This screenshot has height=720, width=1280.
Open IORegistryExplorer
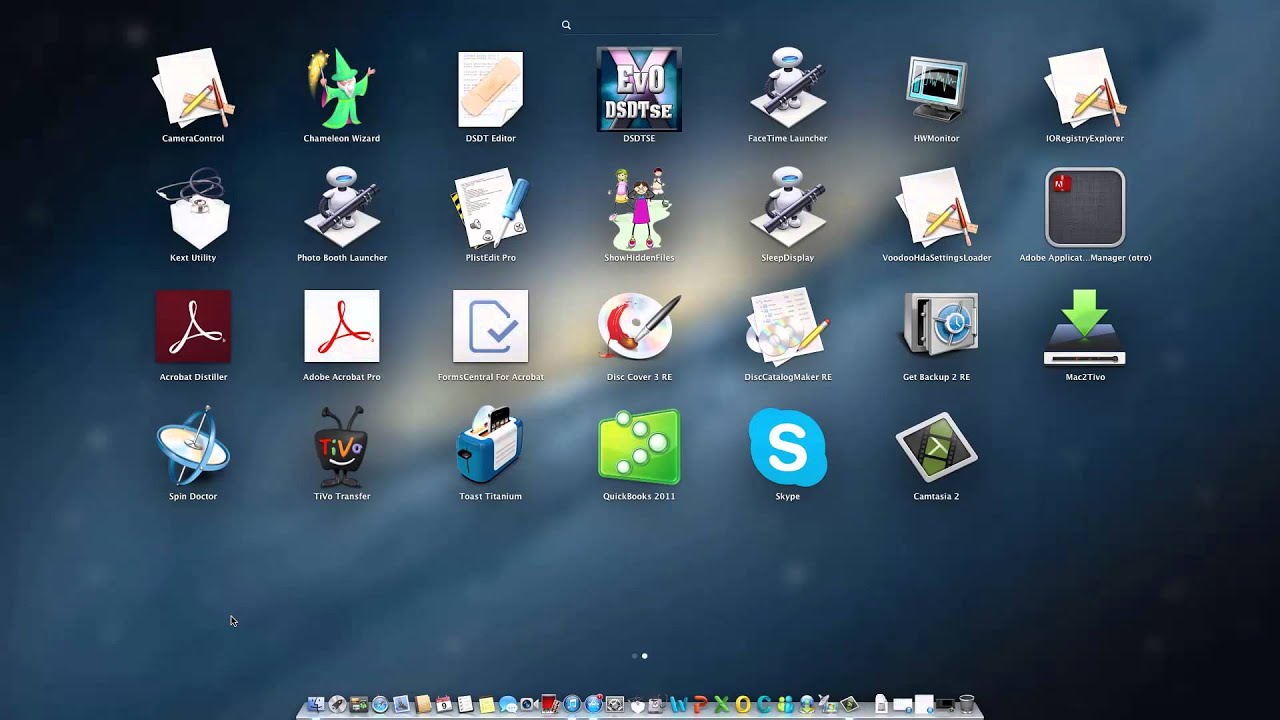1085,90
